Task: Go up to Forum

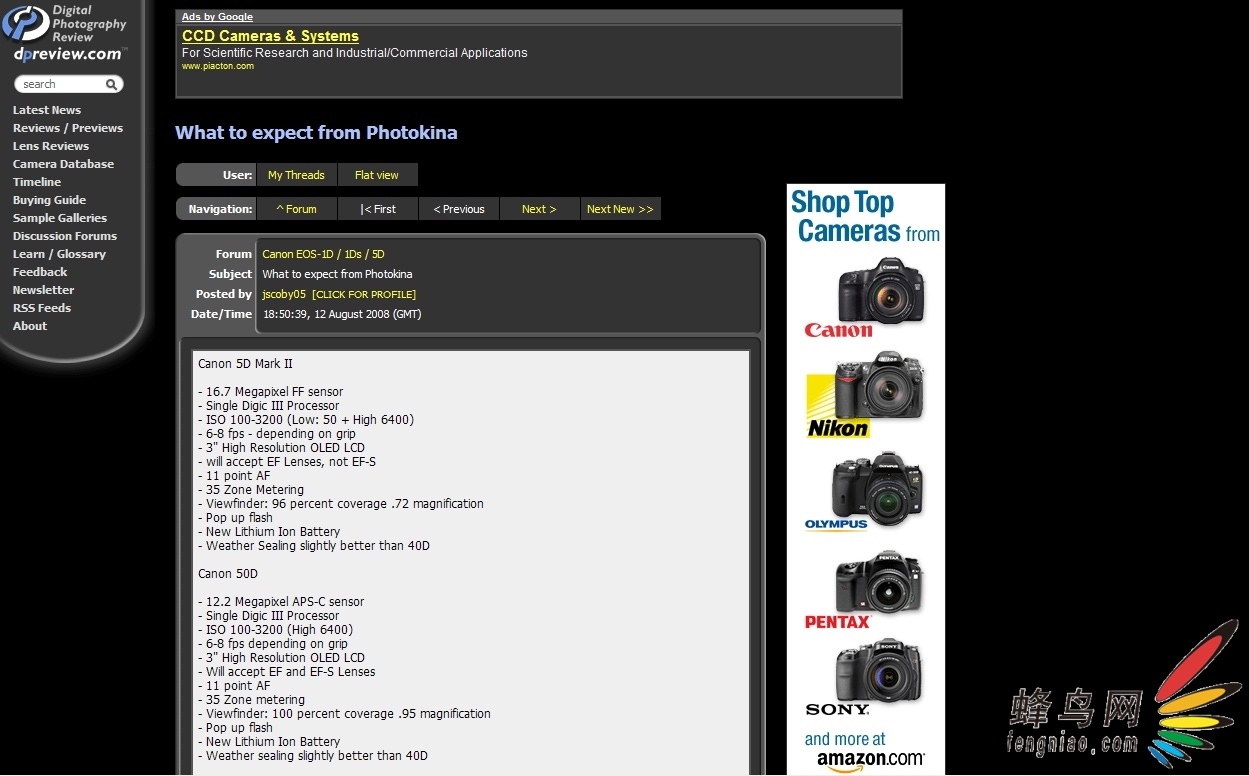Action: [x=296, y=209]
